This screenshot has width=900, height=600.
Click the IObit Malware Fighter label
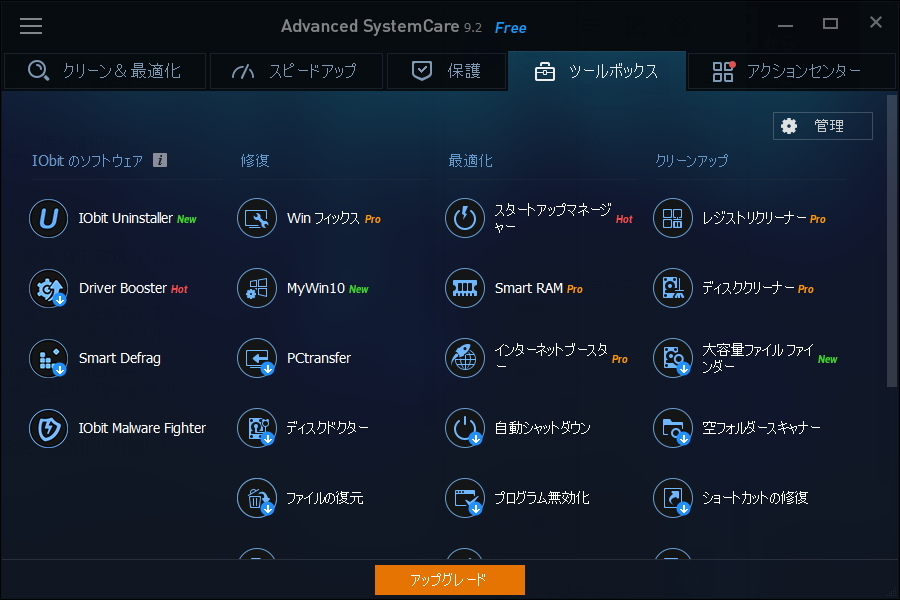[x=142, y=428]
